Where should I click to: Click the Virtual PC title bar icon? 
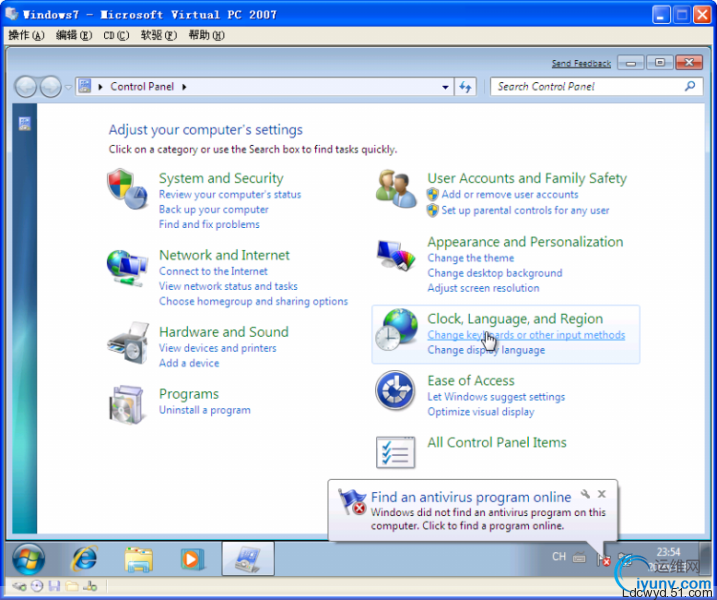click(x=12, y=14)
